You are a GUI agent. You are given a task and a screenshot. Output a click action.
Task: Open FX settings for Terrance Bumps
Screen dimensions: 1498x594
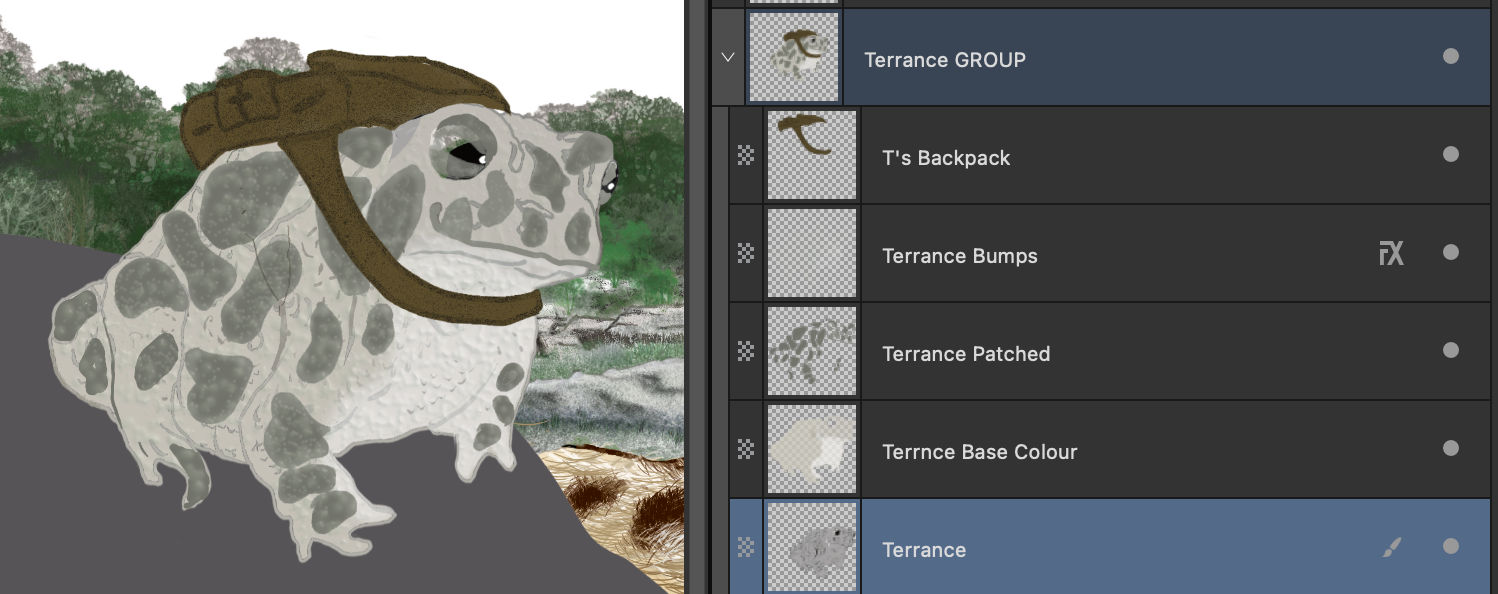tap(1391, 254)
